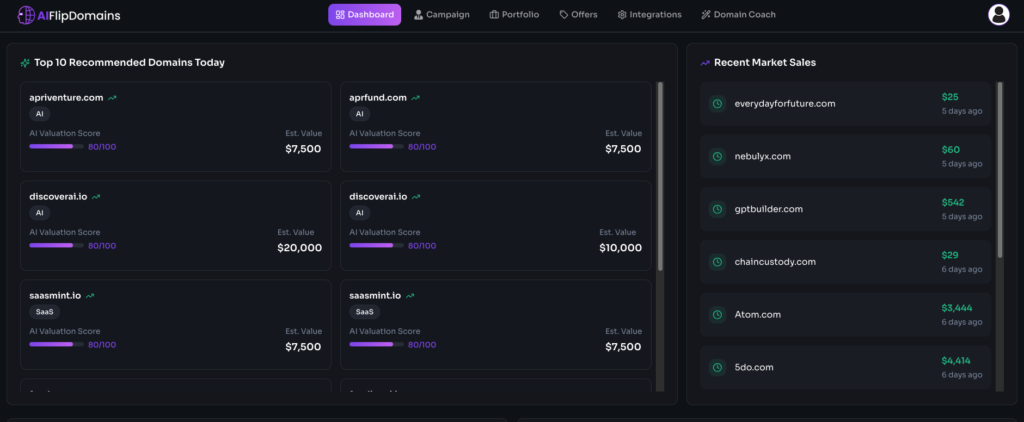
Task: Click the clock icon for chaincustody.com
Action: pyautogui.click(x=717, y=262)
